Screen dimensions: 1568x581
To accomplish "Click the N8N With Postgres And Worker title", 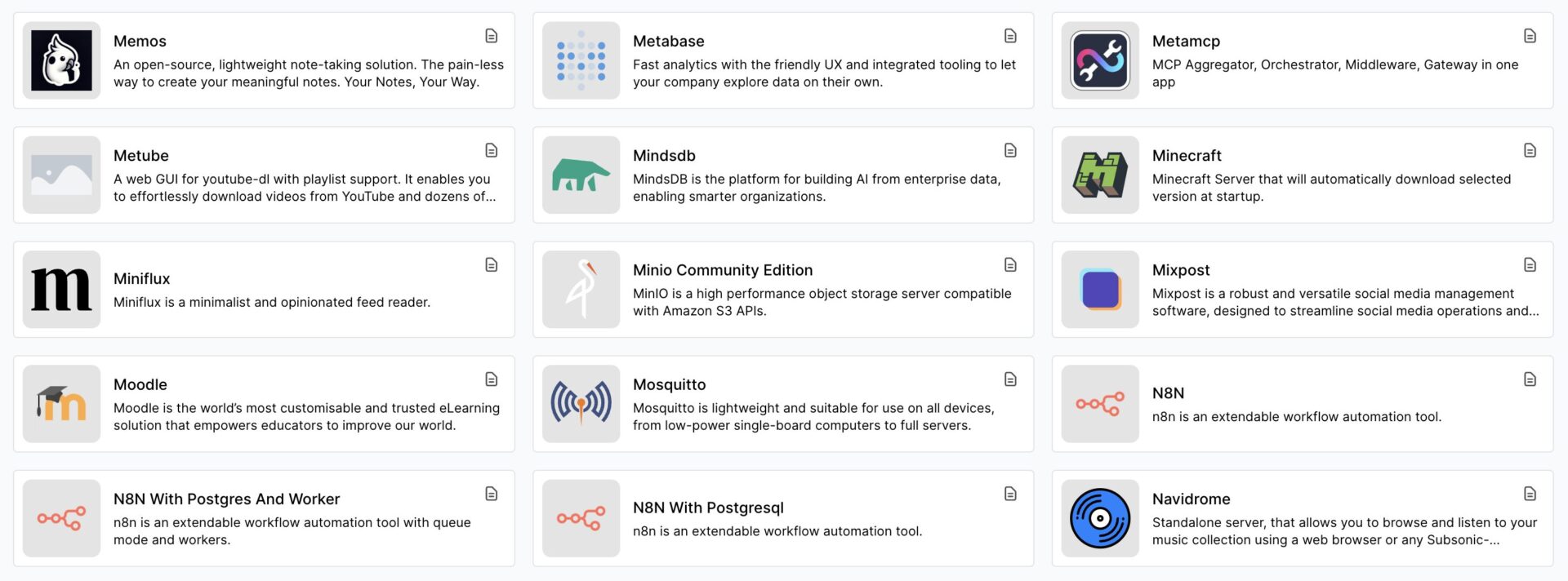I will pyautogui.click(x=226, y=499).
